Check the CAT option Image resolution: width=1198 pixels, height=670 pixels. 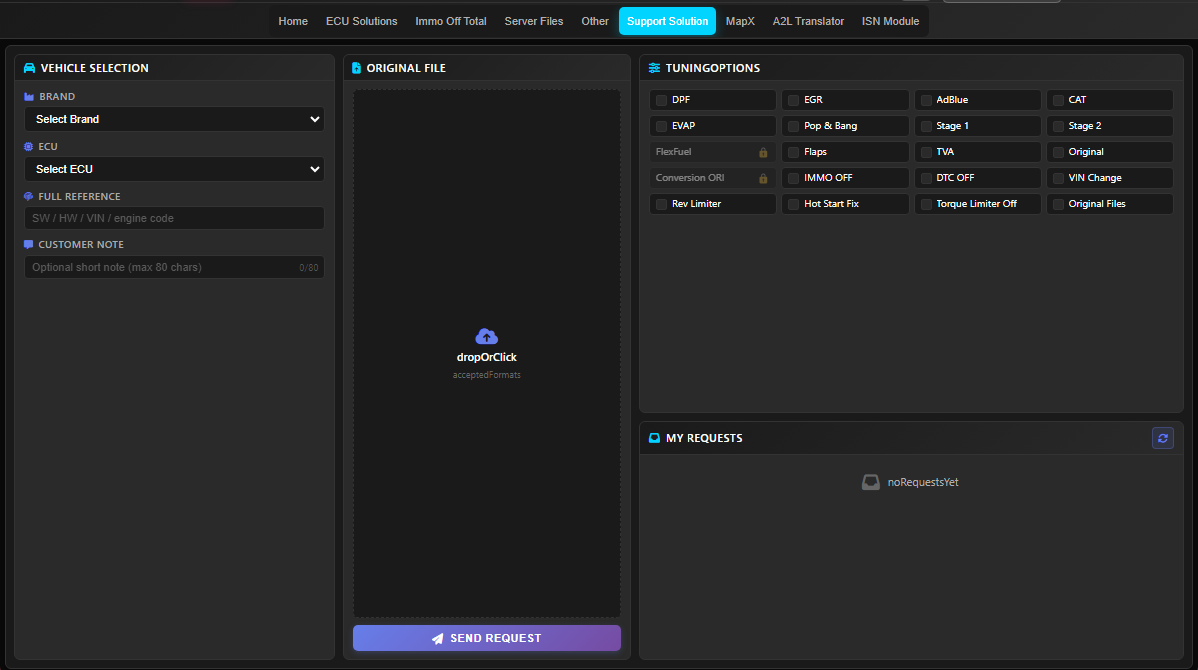(1058, 100)
